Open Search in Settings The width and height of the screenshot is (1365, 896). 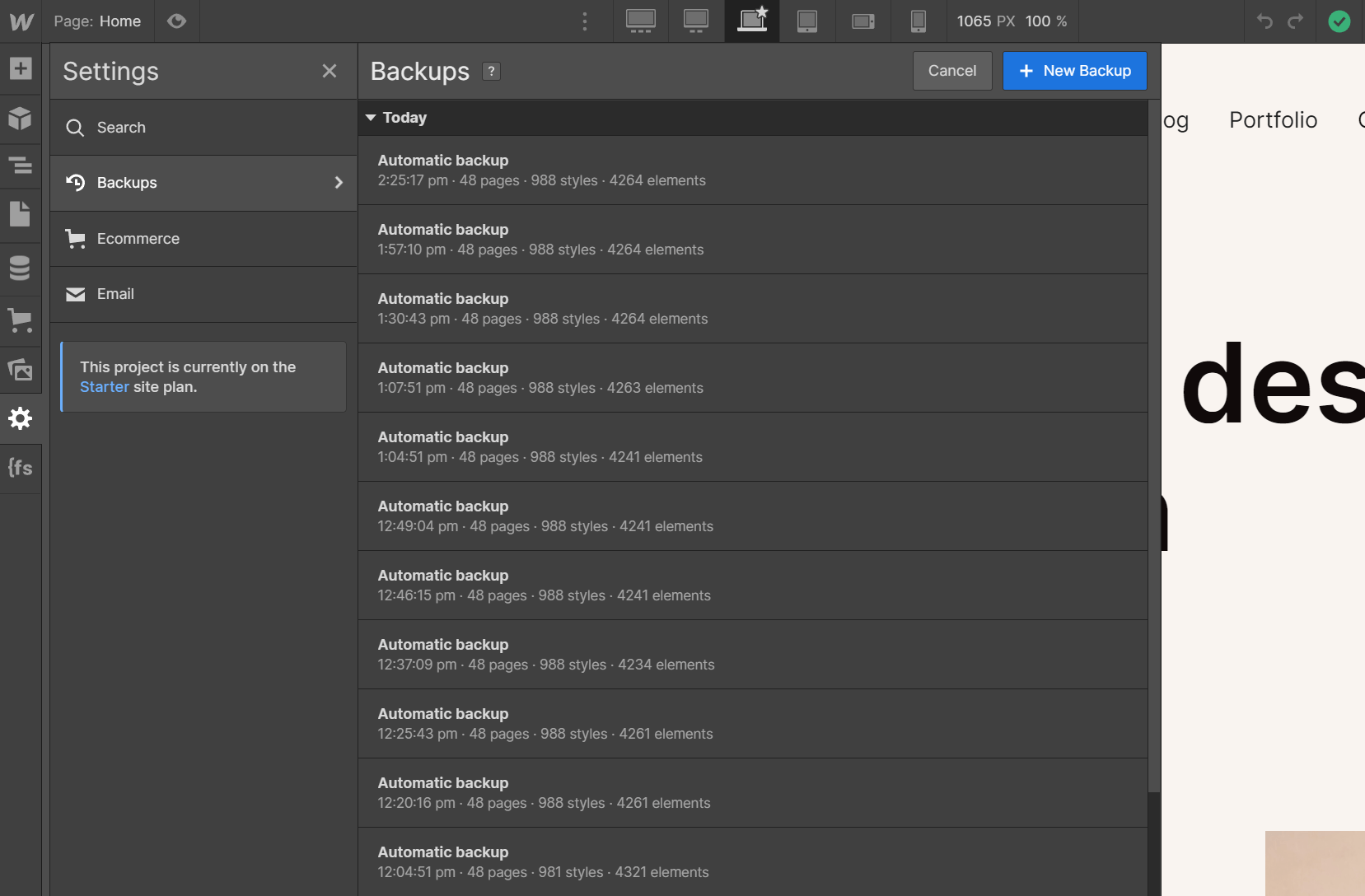click(203, 128)
